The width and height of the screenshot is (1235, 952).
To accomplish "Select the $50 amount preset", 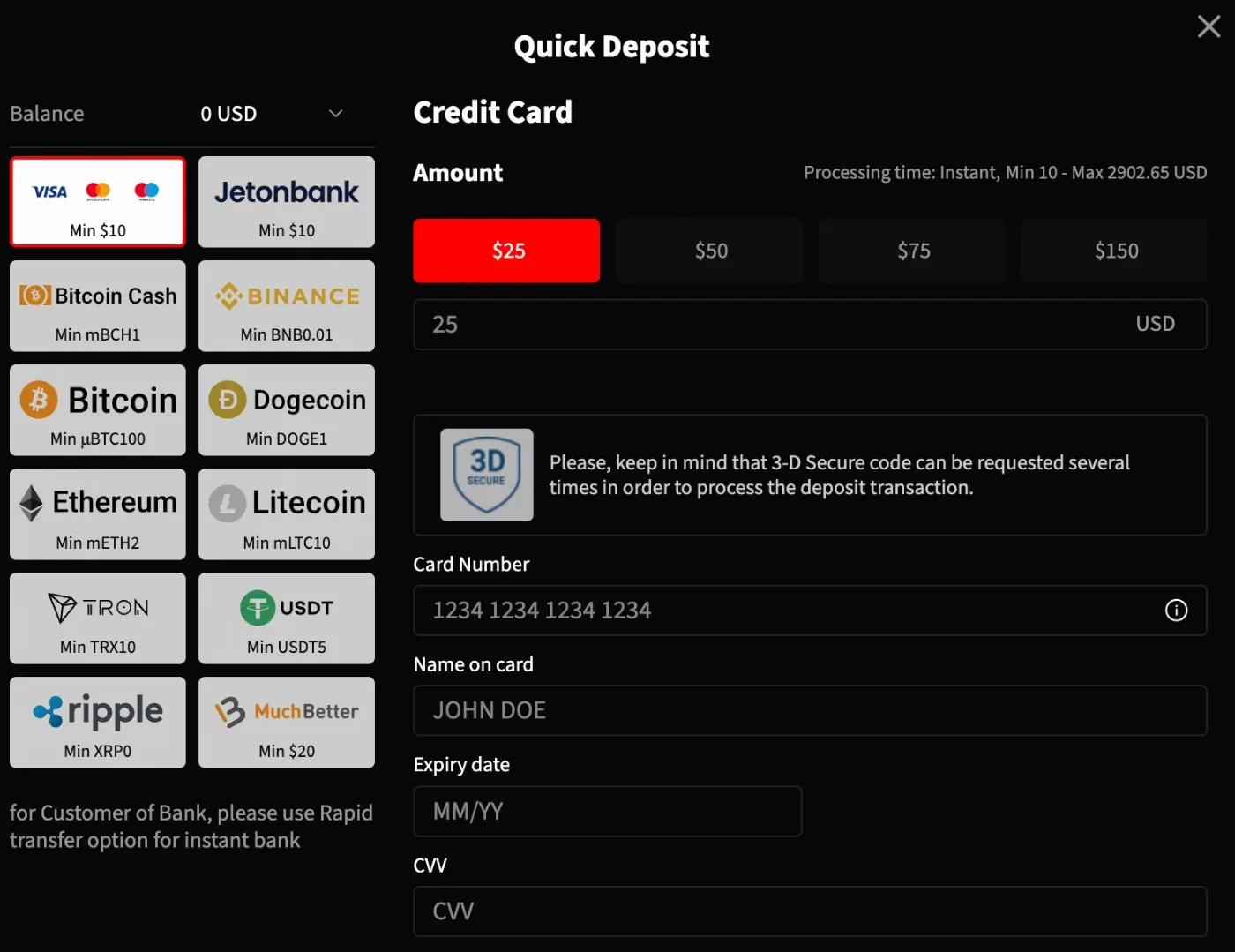I will 709,251.
